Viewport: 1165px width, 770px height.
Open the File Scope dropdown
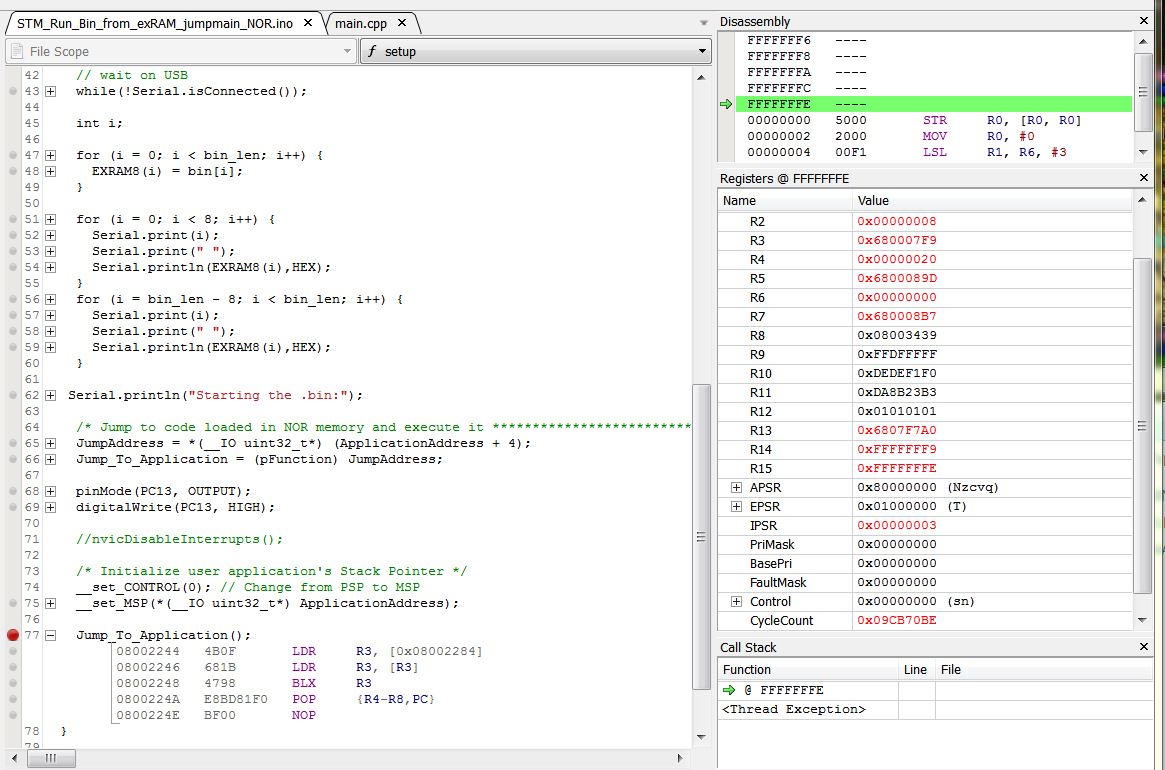pyautogui.click(x=347, y=51)
